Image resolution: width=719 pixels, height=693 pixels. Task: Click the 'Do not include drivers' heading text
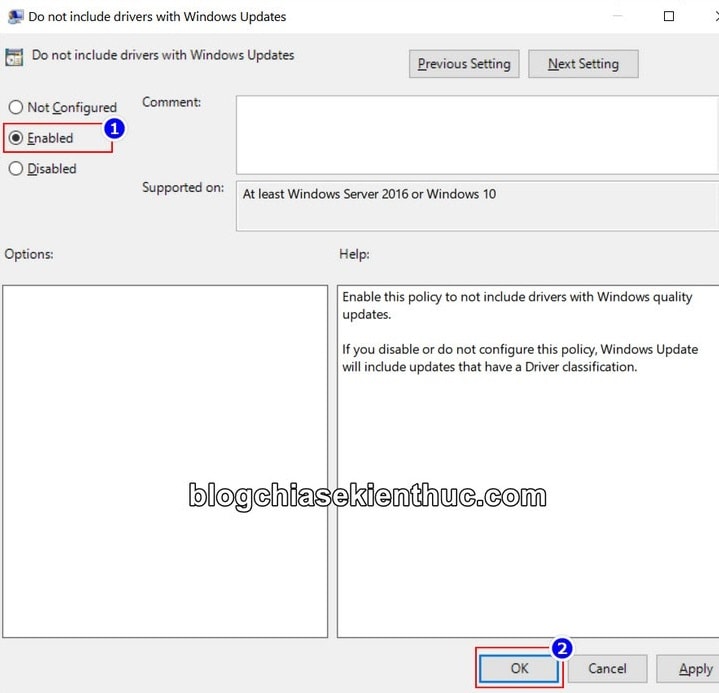click(x=163, y=55)
